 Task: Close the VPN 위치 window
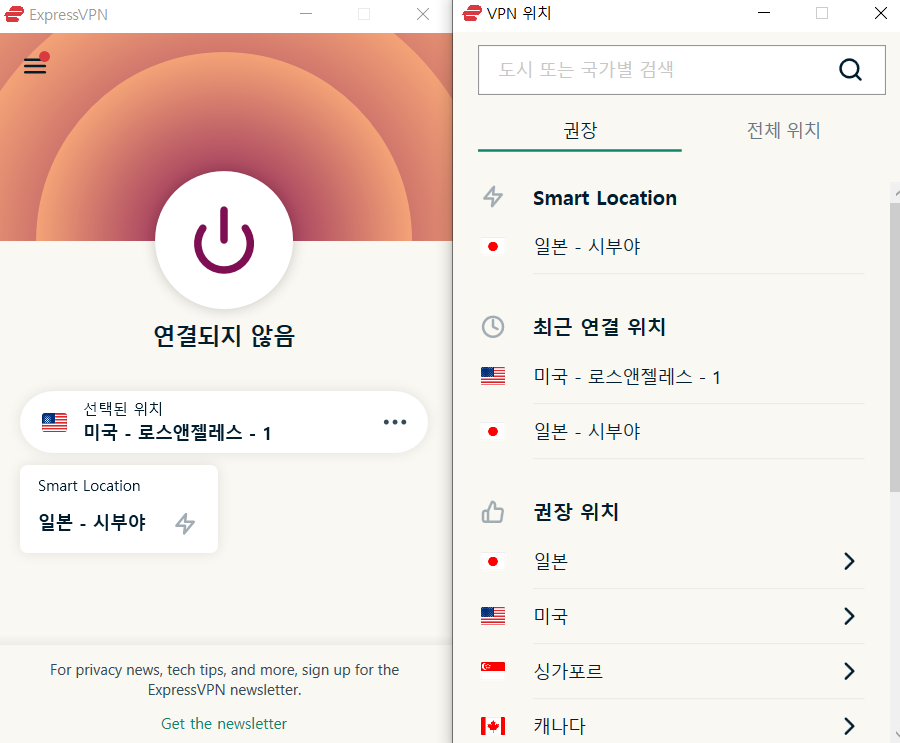pyautogui.click(x=880, y=13)
